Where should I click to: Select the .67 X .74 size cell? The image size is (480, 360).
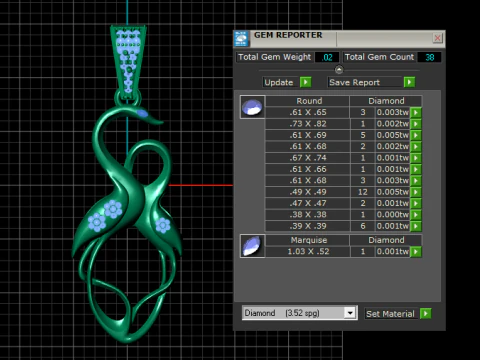coord(308,158)
